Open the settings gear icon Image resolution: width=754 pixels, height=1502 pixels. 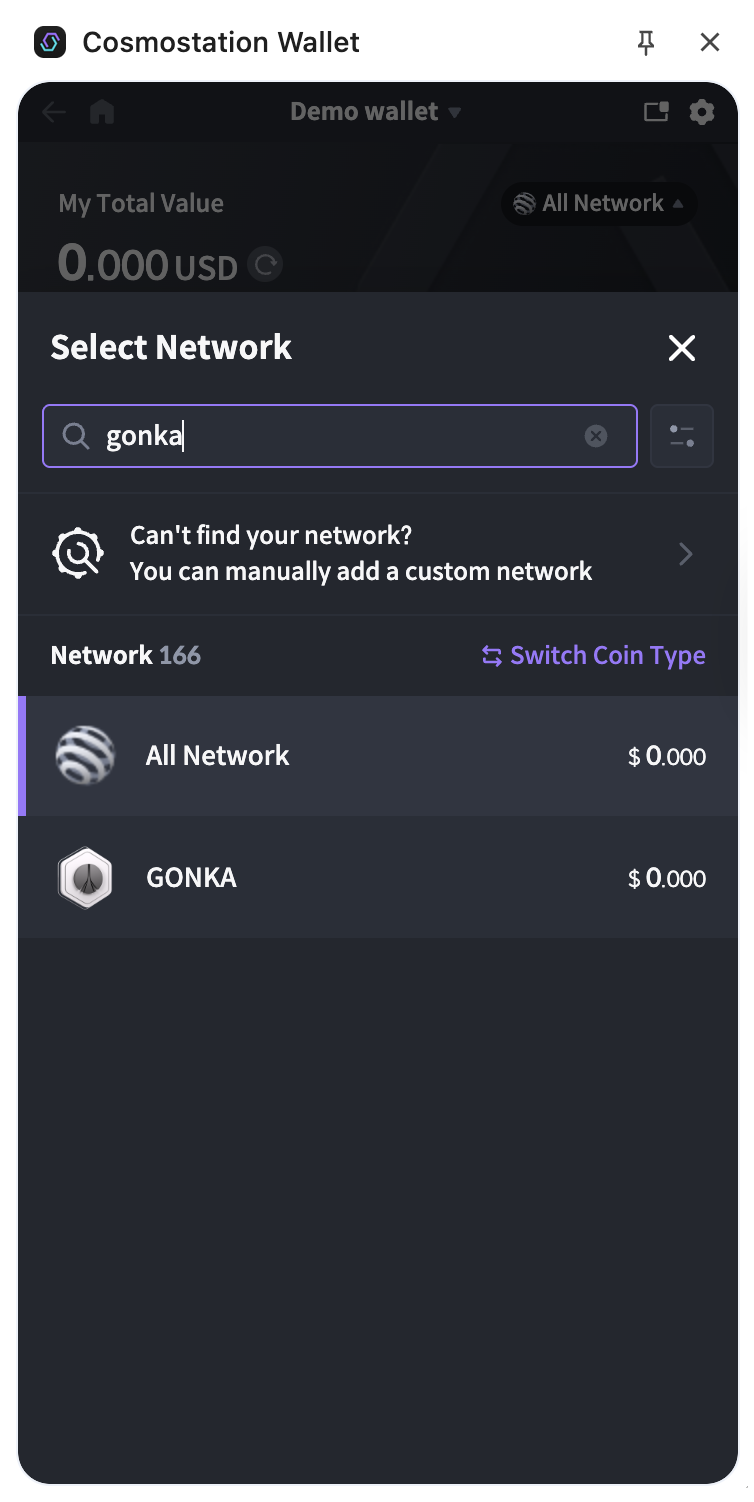702,112
